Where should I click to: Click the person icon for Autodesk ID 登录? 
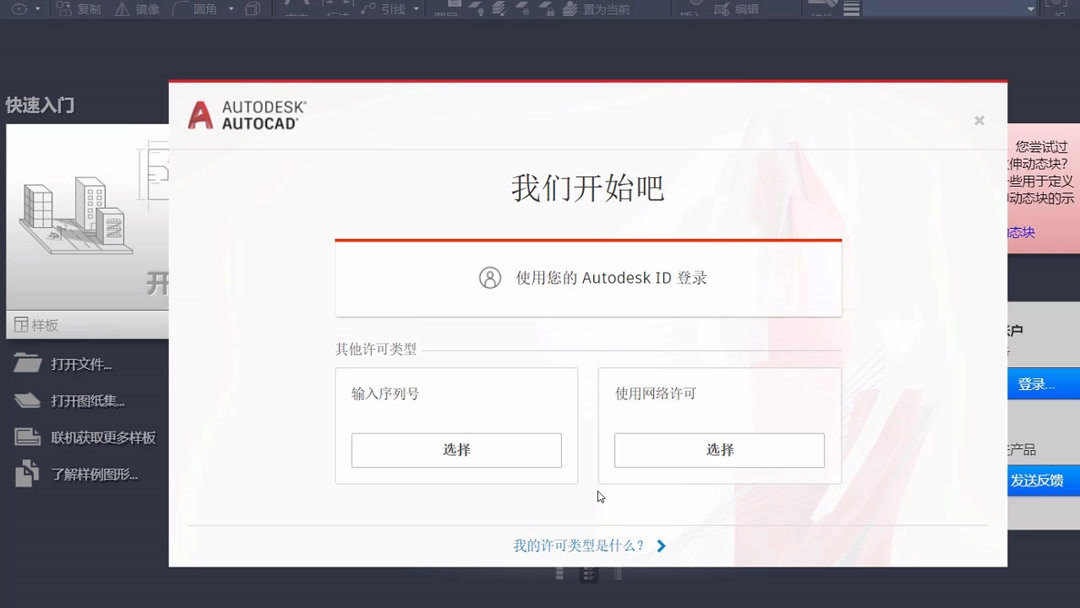pos(489,277)
